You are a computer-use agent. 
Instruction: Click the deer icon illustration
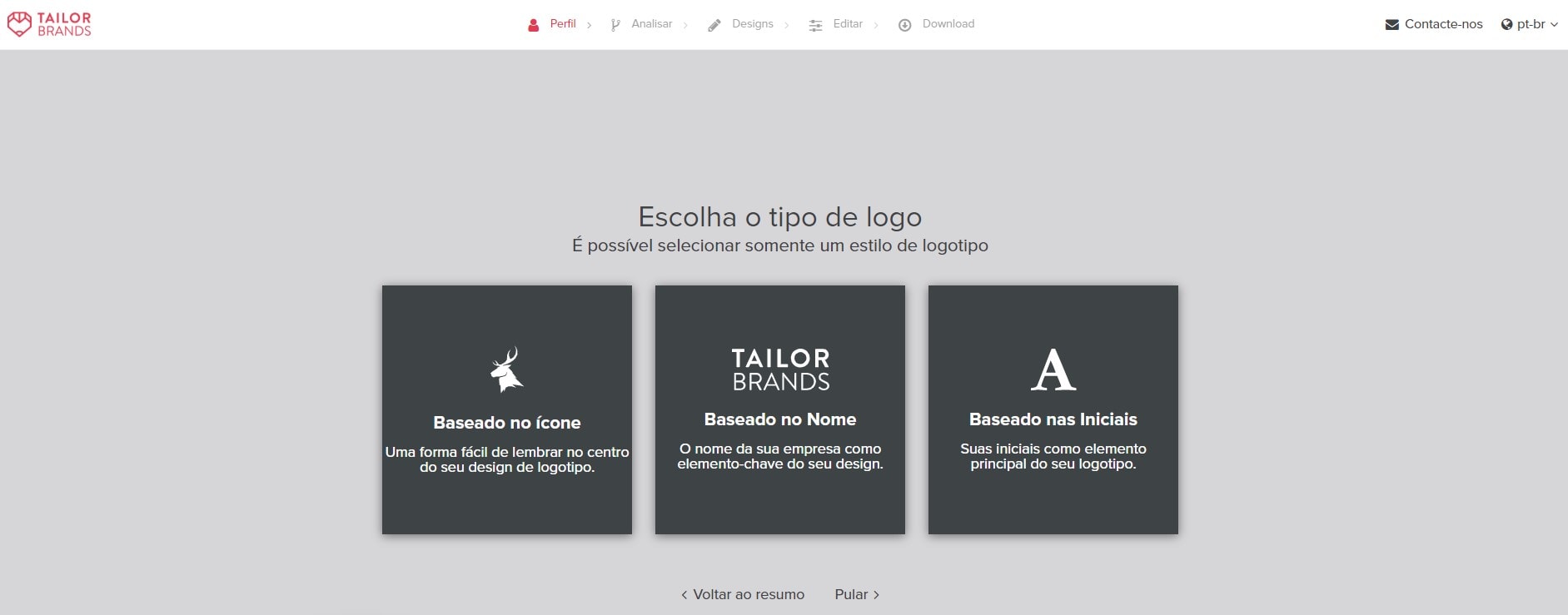click(506, 369)
